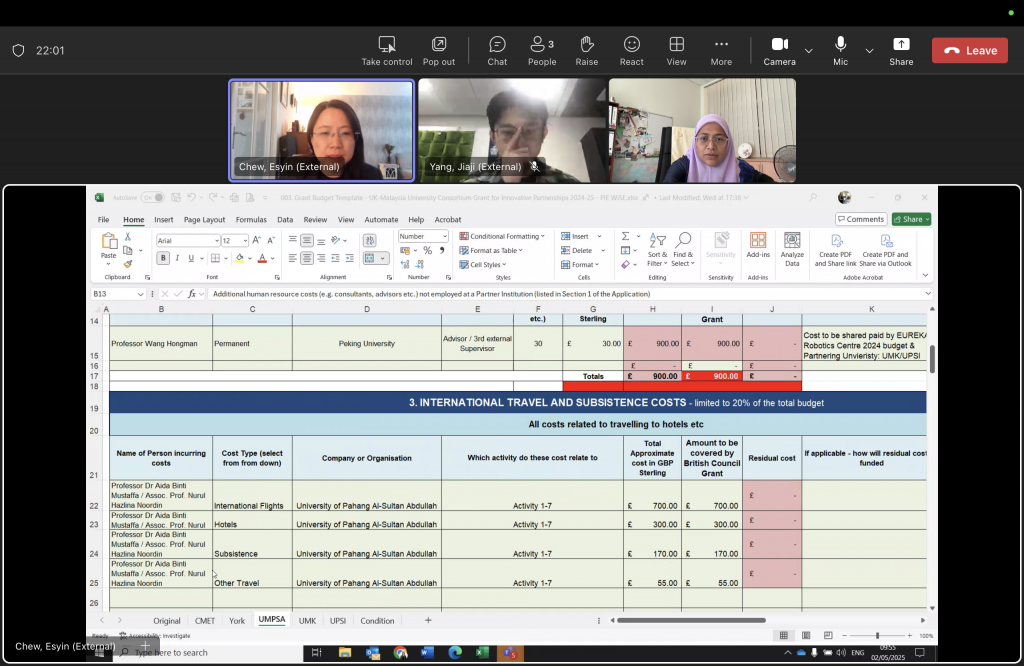Switch to the Review ribbon tab
The image size is (1024, 666).
[x=315, y=219]
